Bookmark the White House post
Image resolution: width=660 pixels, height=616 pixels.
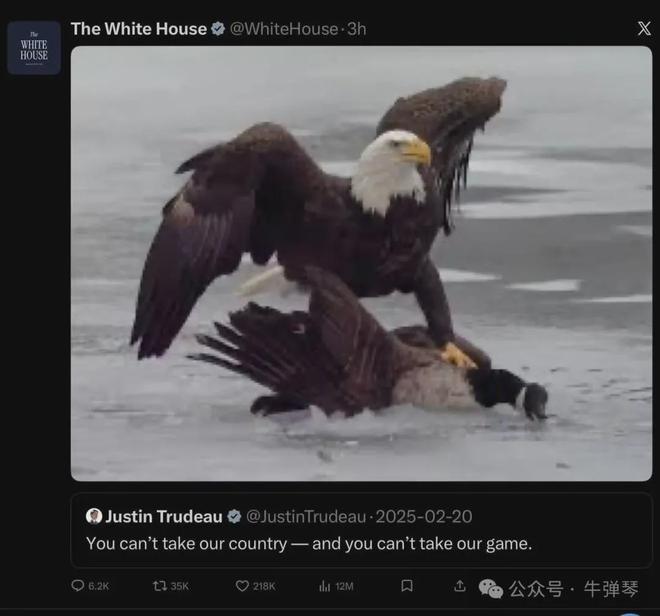[x=407, y=586]
